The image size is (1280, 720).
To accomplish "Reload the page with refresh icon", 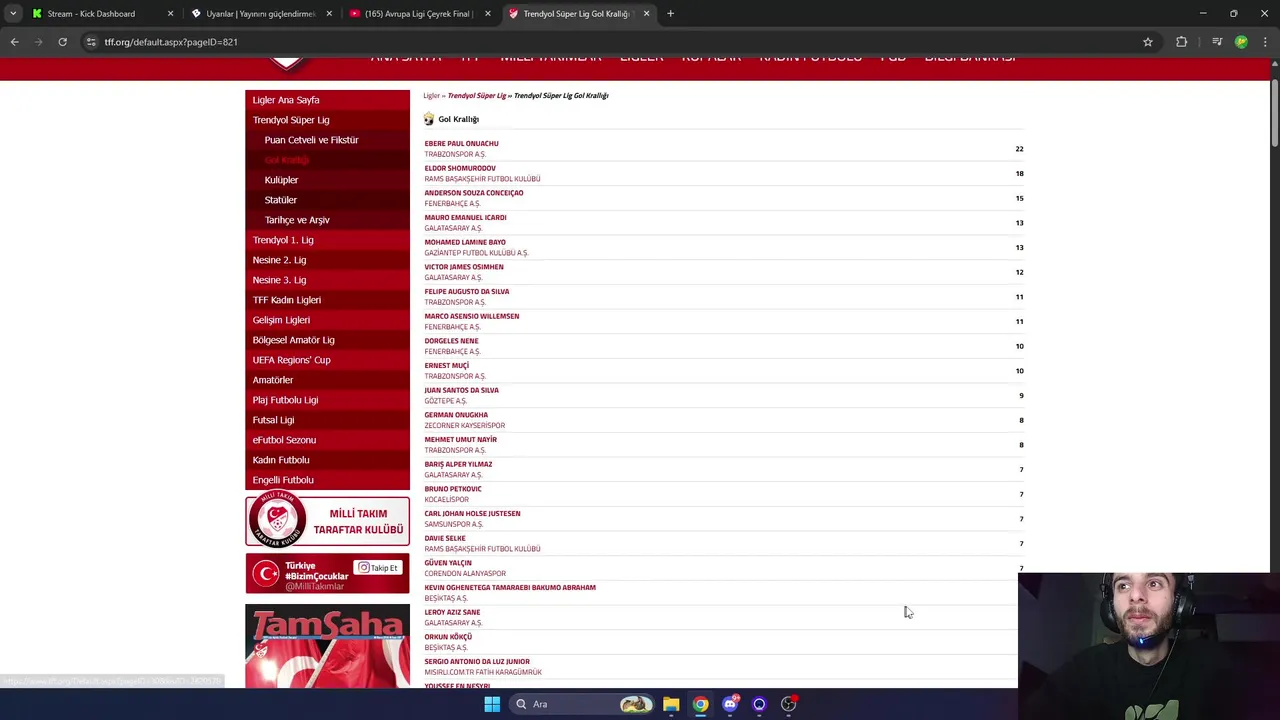I will tap(62, 42).
